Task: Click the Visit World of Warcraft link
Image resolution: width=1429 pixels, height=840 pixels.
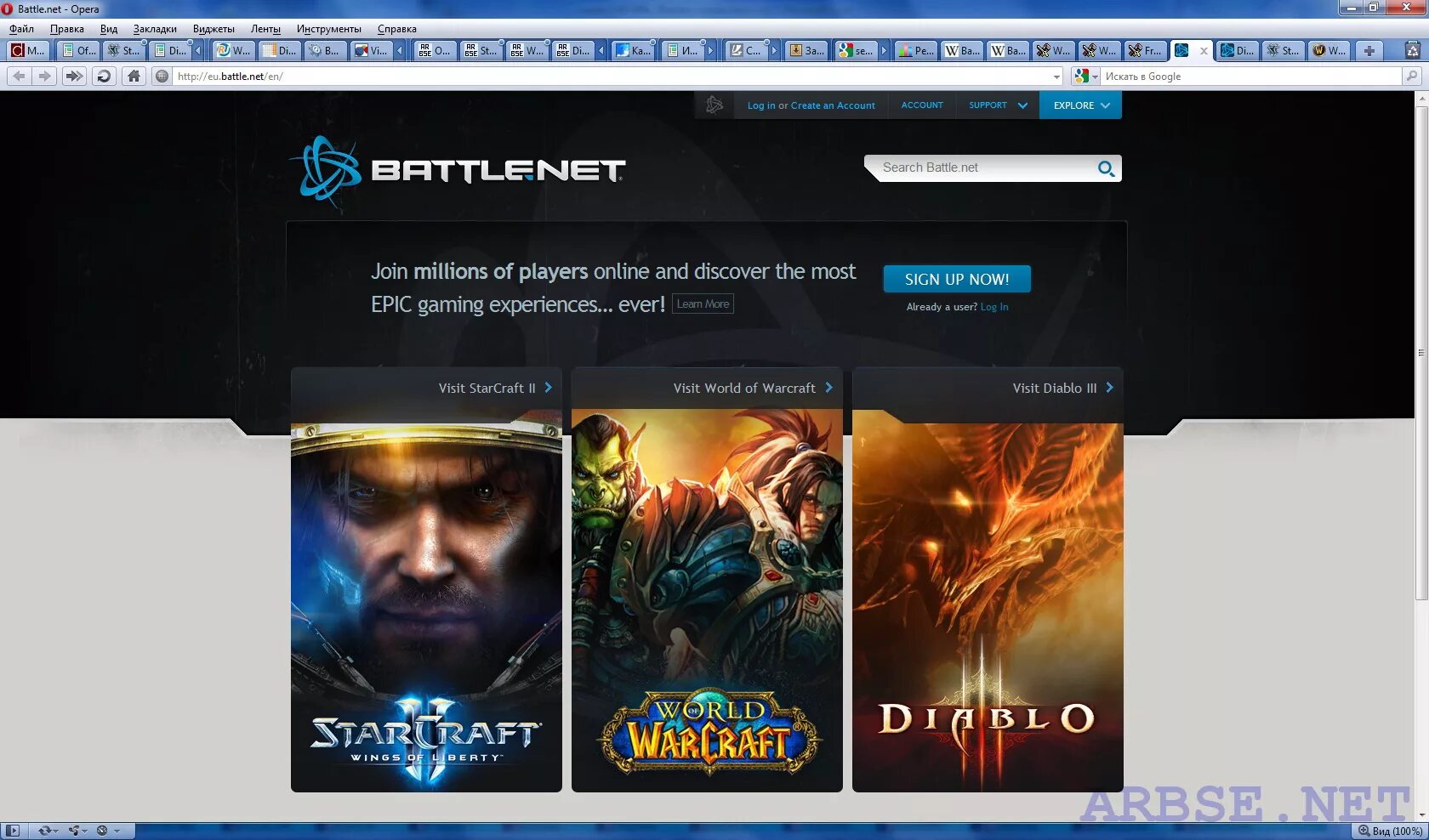Action: [x=744, y=388]
